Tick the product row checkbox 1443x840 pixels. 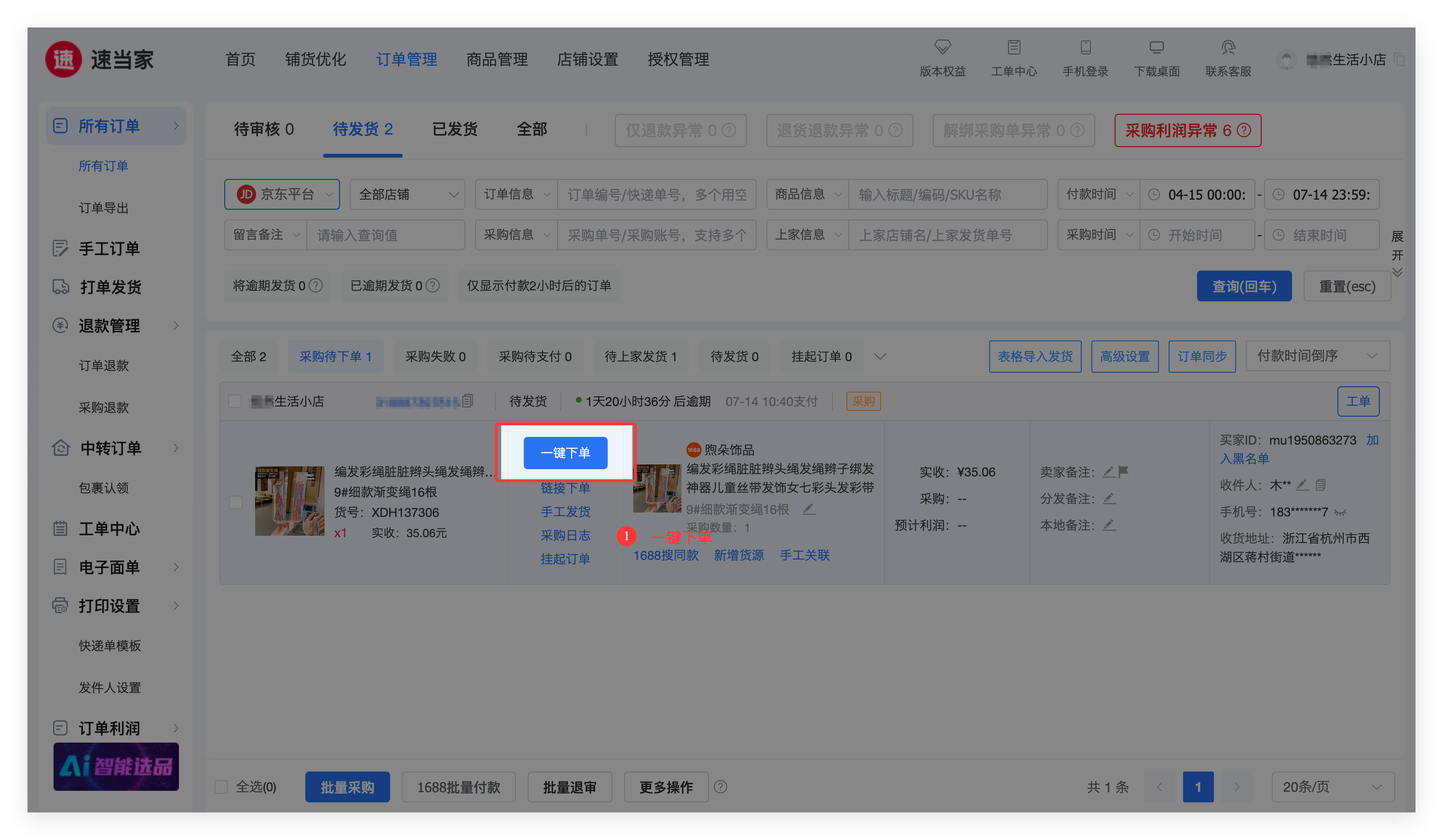coord(235,503)
